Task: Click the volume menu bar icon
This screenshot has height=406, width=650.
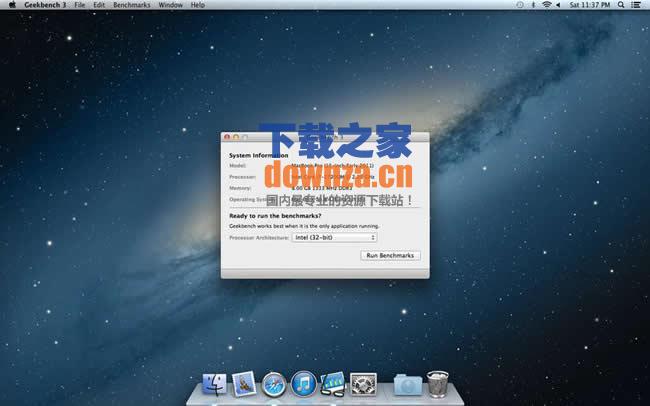Action: click(558, 5)
